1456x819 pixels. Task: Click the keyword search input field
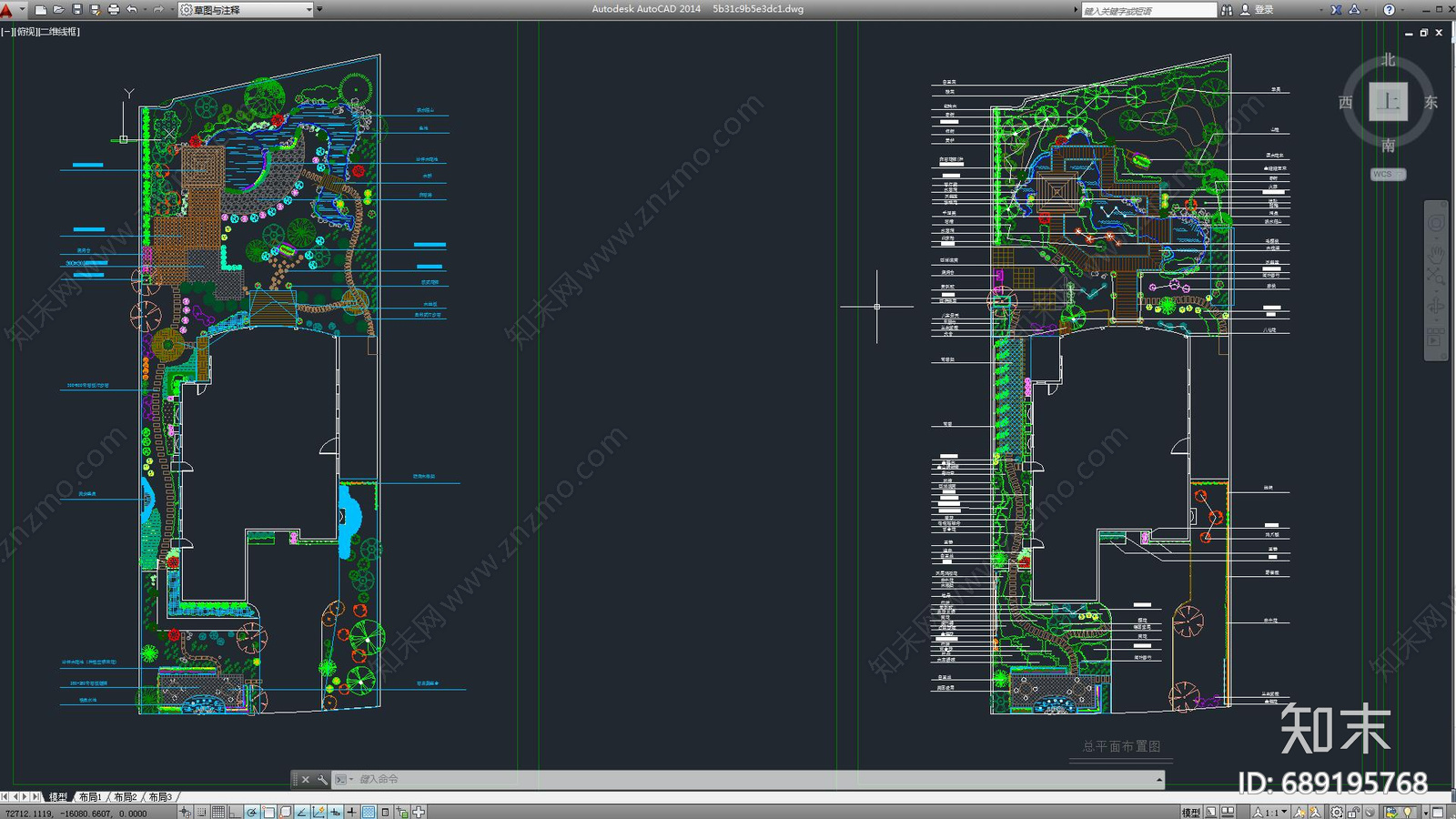[x=1148, y=10]
